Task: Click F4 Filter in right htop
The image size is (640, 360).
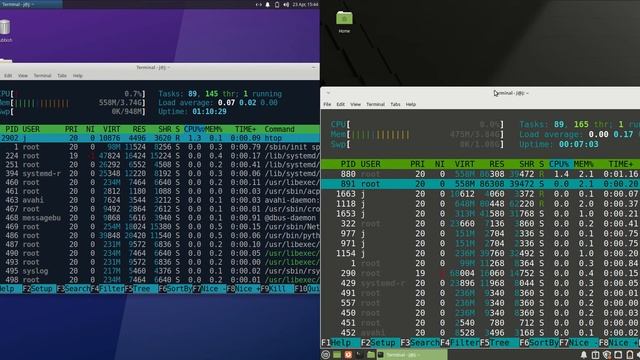Action: tap(459, 343)
